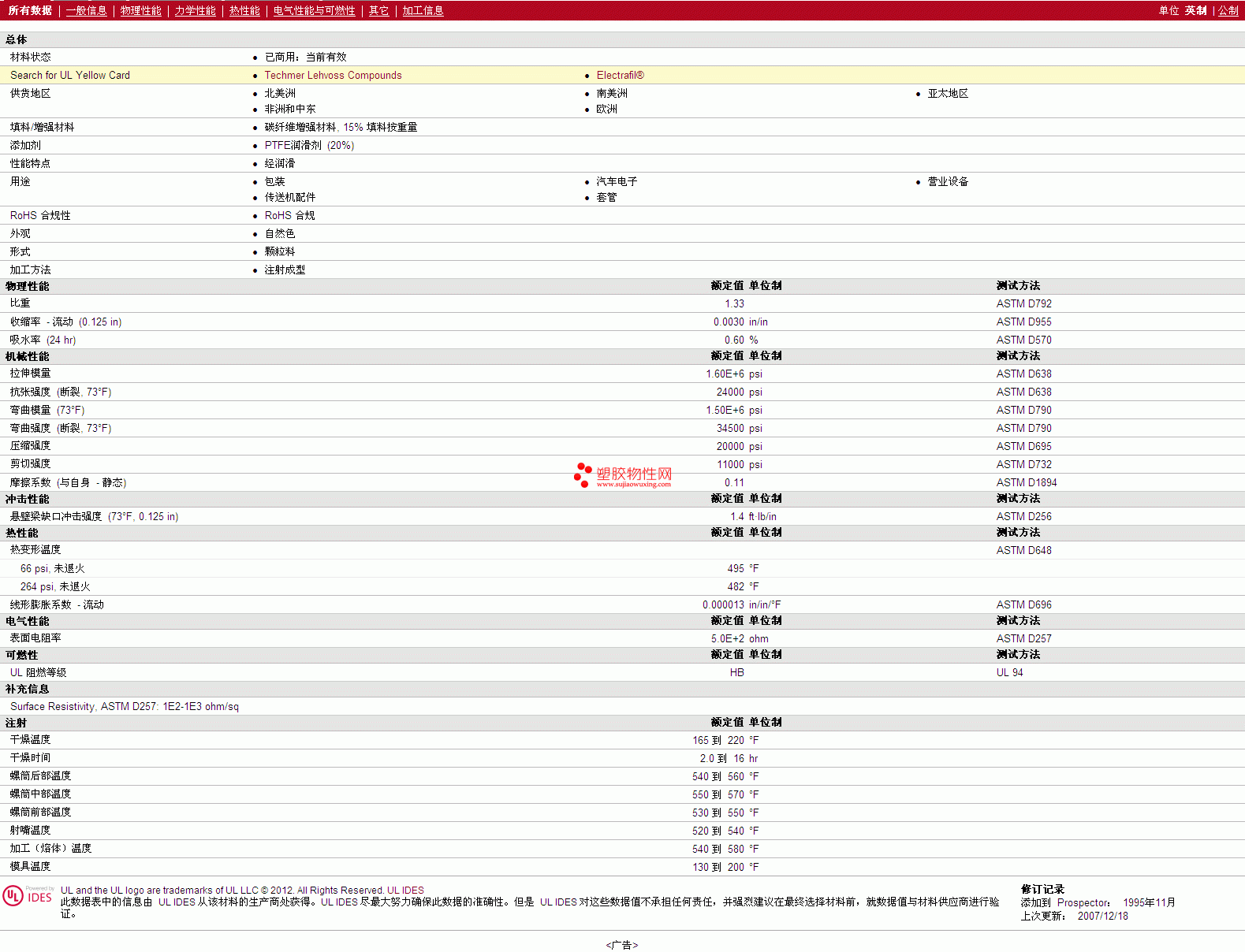Jump to the 热性能 tab
The width and height of the screenshot is (1245, 952).
click(x=244, y=11)
